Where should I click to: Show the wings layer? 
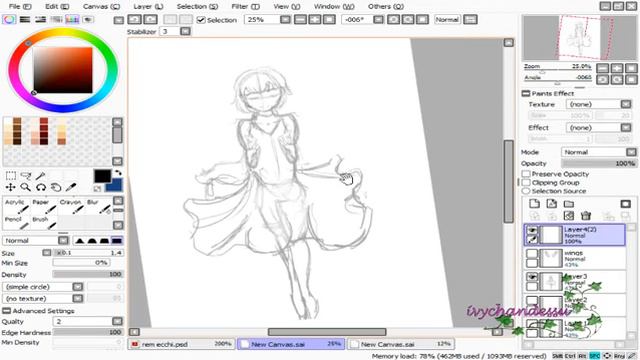click(532, 253)
